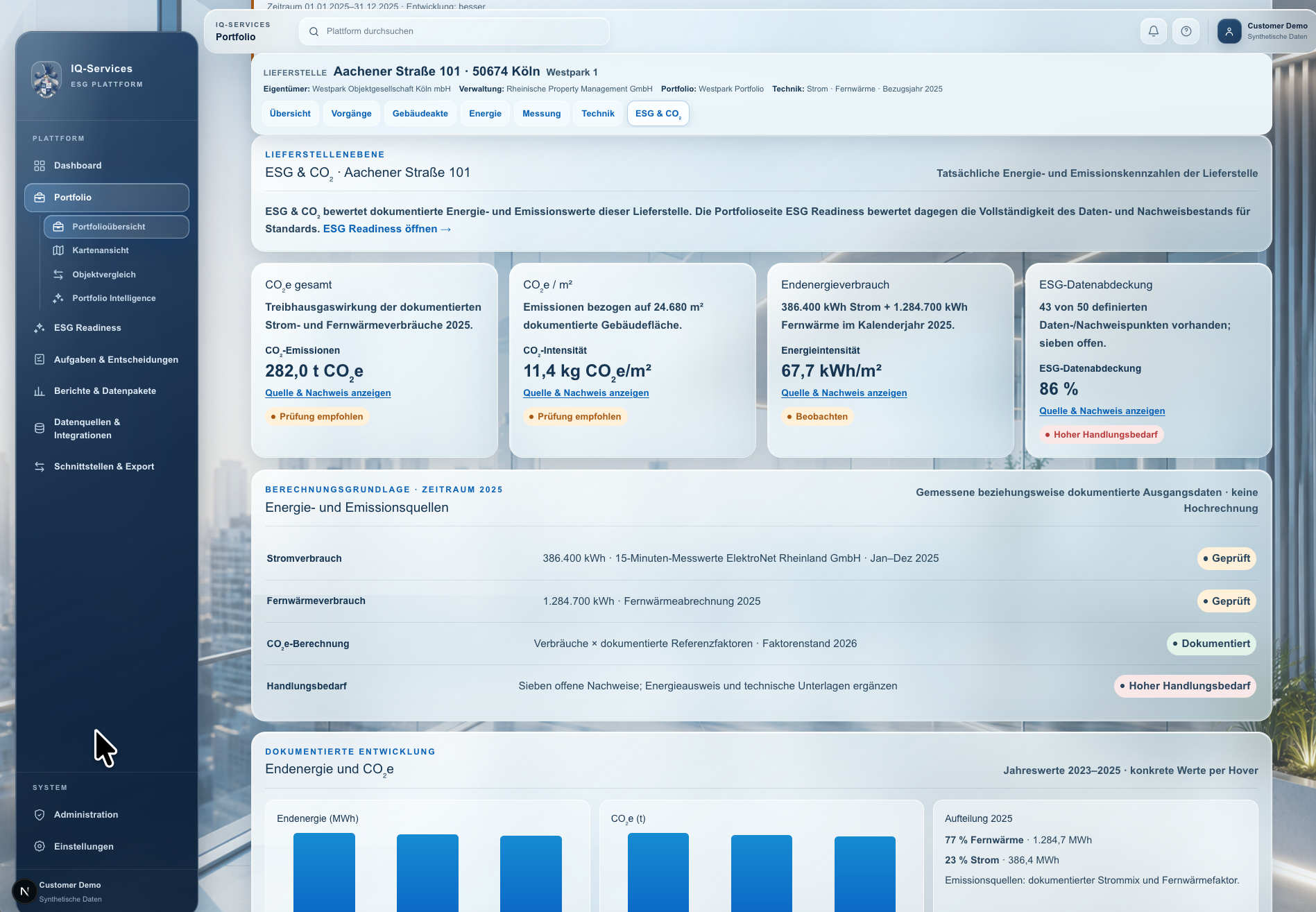Image resolution: width=1316 pixels, height=912 pixels.
Task: Click Geprüft badge in Stromverbrauch row
Action: click(1227, 559)
